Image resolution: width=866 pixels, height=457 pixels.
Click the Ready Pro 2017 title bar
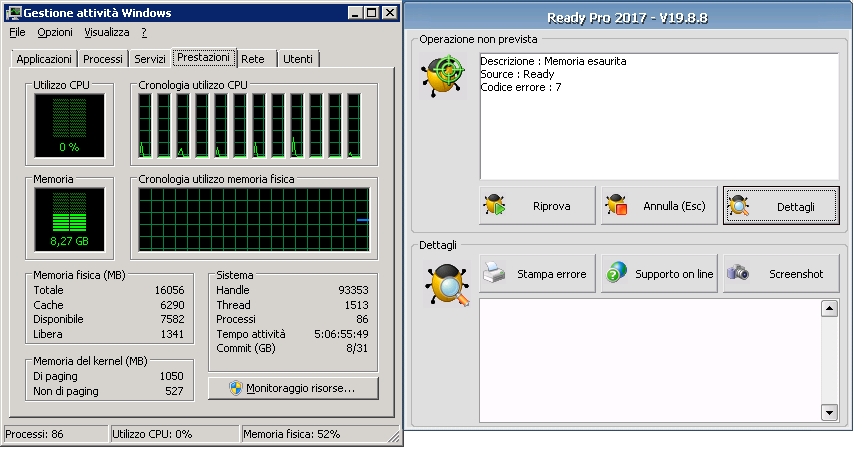[627, 18]
